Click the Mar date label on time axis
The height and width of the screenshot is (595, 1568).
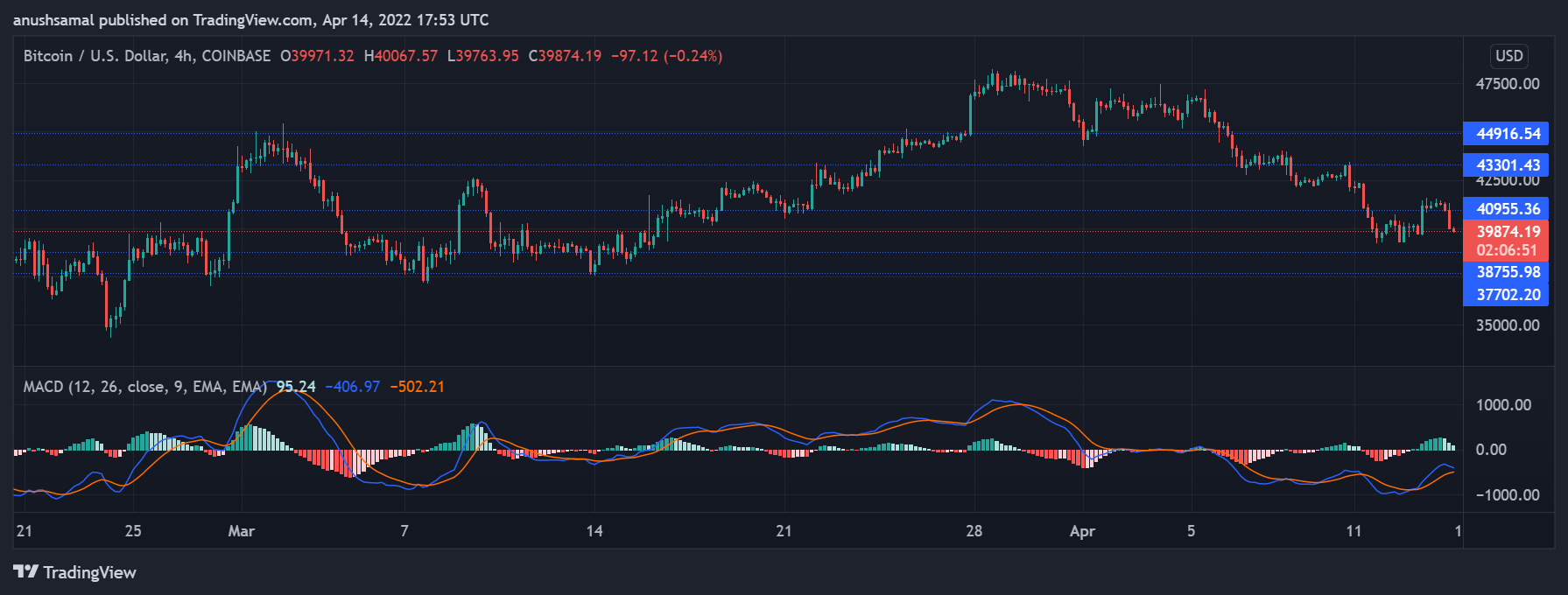241,531
